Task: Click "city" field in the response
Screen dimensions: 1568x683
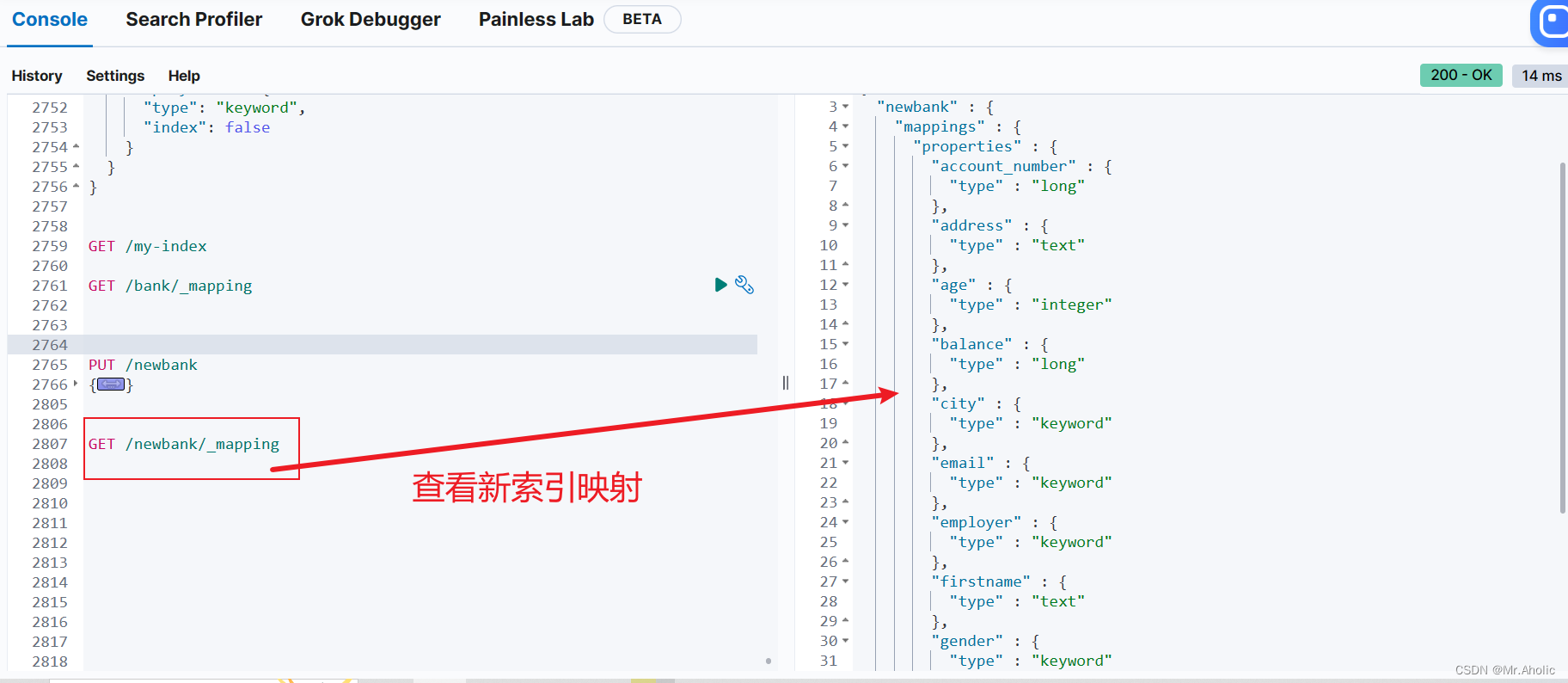Action: (958, 403)
